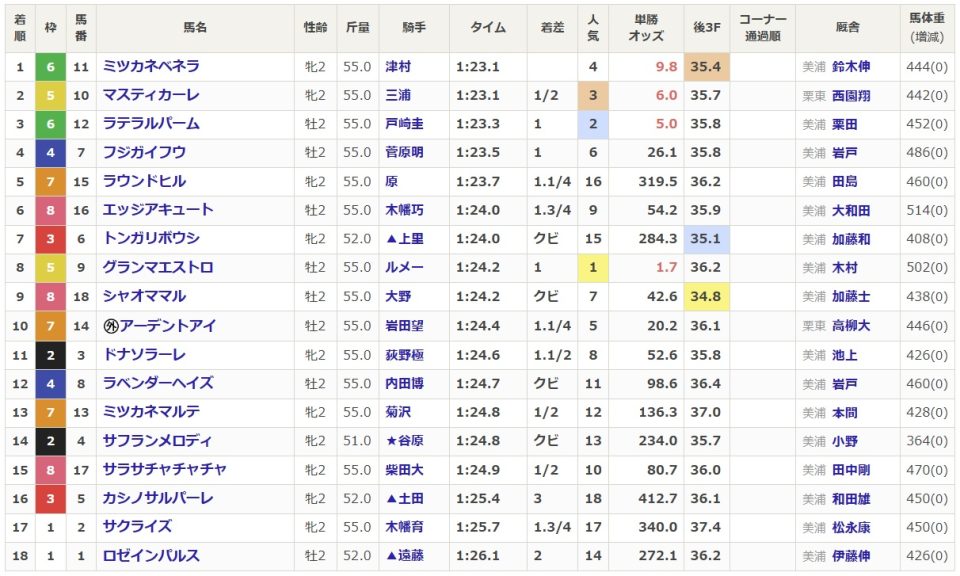The width and height of the screenshot is (960, 576).
Task: Click the circled 外 icon beside アーデントアイ
Action: coord(111,326)
